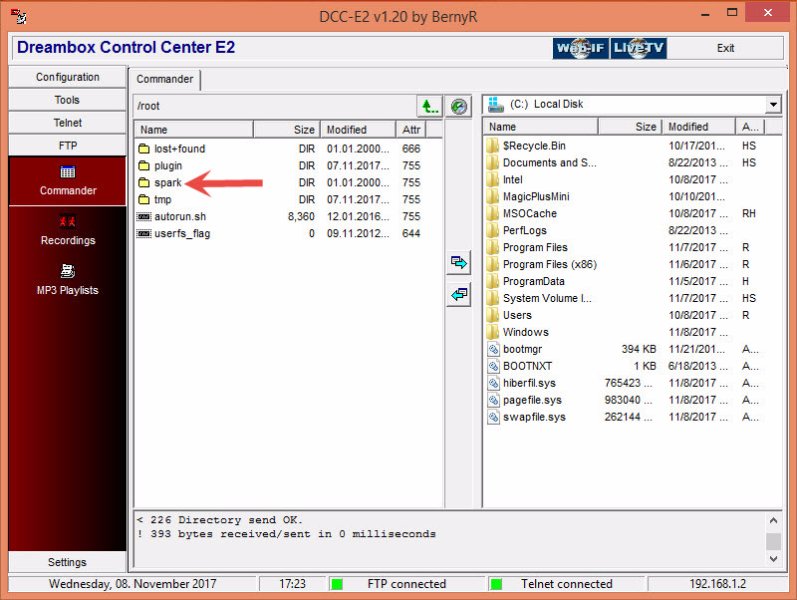Image resolution: width=797 pixels, height=600 pixels.
Task: Refresh the remote /root listing
Action: click(458, 106)
